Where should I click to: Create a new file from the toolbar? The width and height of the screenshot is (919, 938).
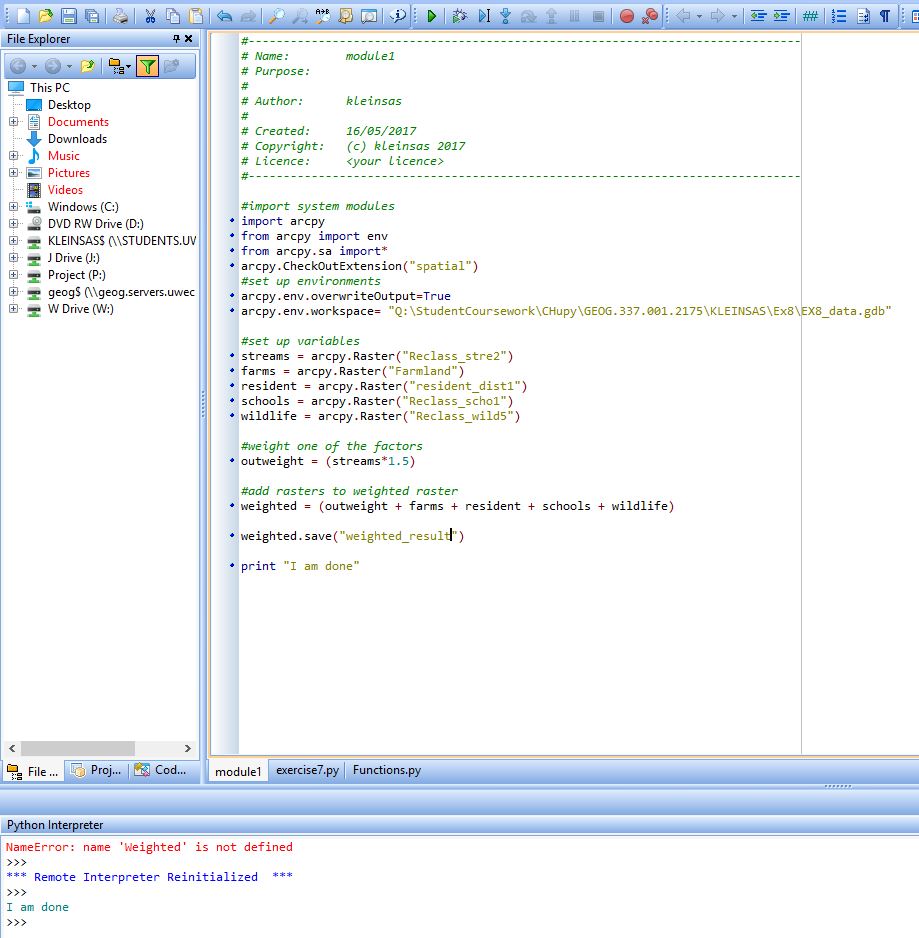coord(23,16)
